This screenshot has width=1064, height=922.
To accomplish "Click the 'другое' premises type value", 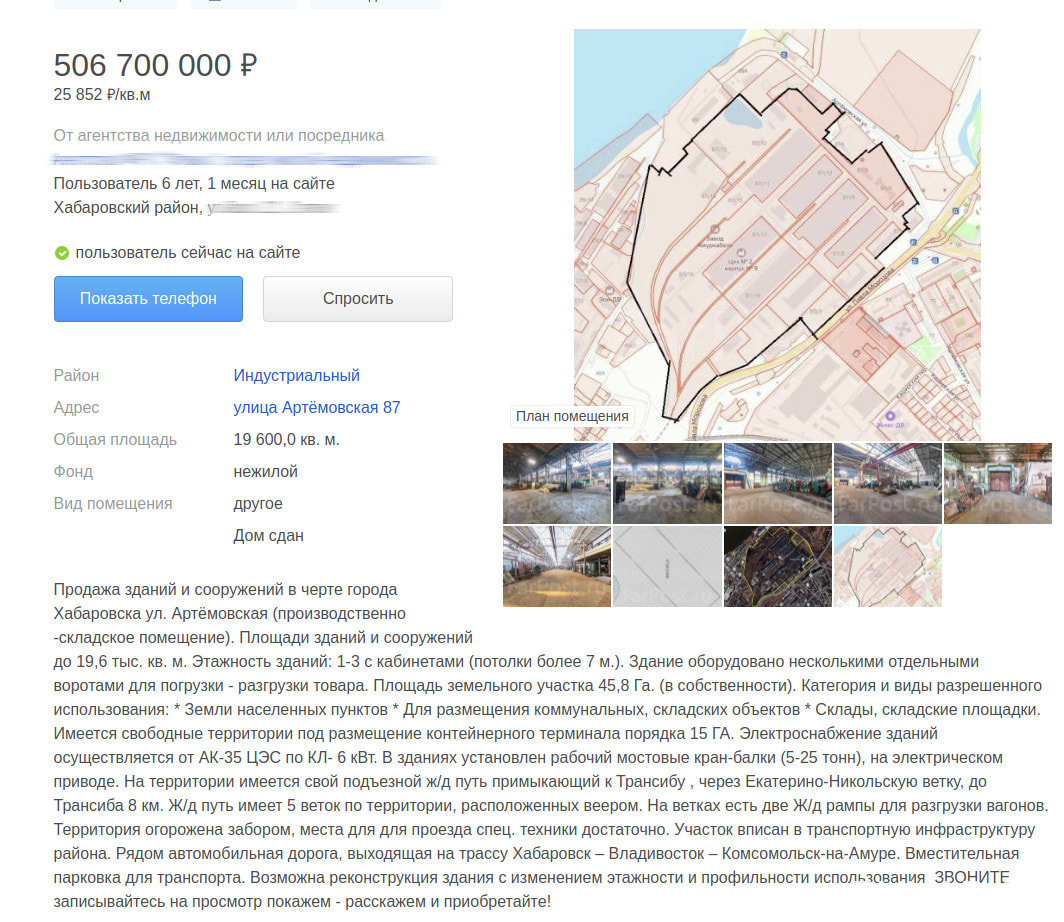I will 258,503.
